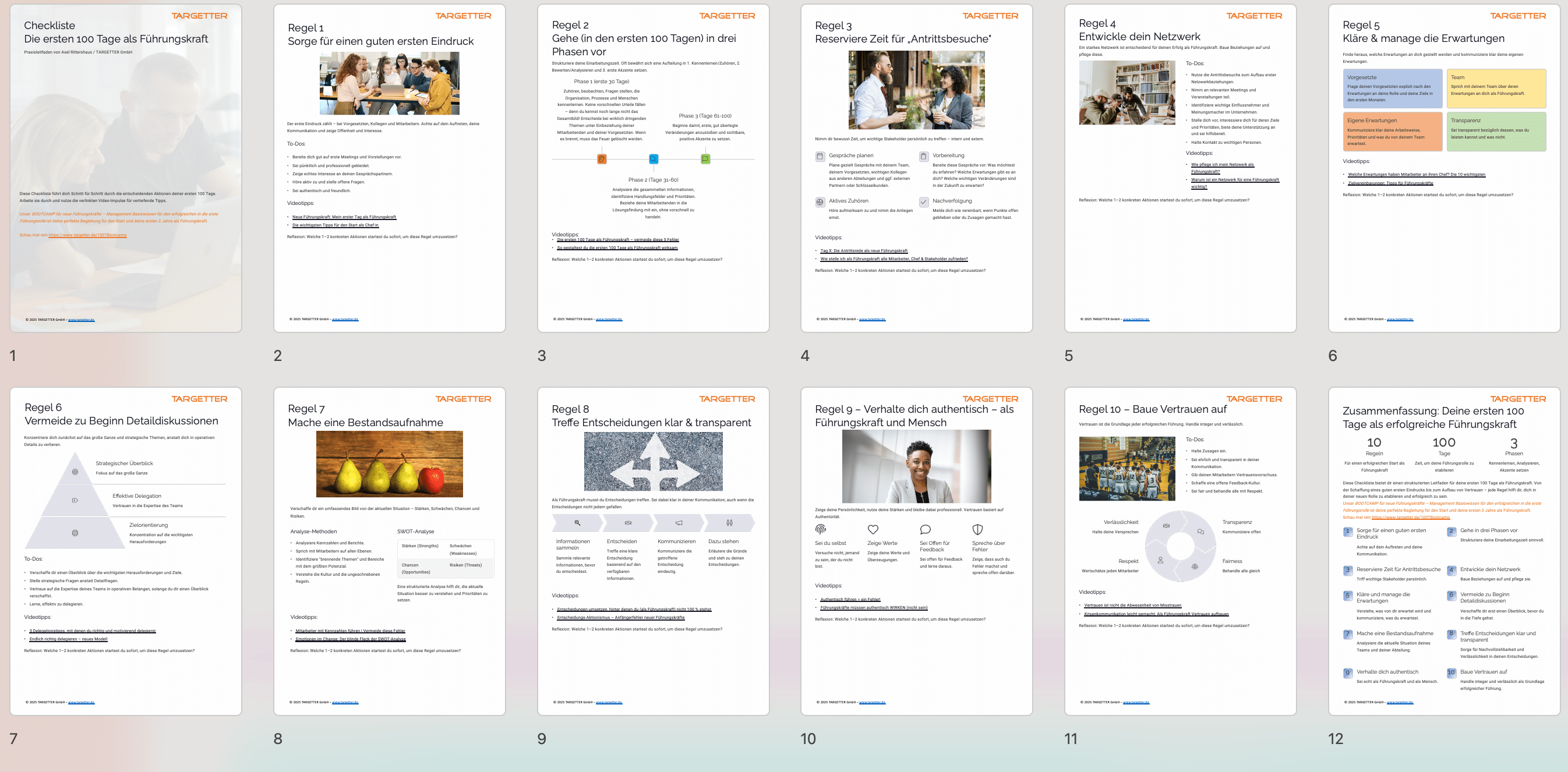The image size is (1568, 772).
Task: Click heading Phase 3 (Tage 61-100)
Action: point(705,116)
